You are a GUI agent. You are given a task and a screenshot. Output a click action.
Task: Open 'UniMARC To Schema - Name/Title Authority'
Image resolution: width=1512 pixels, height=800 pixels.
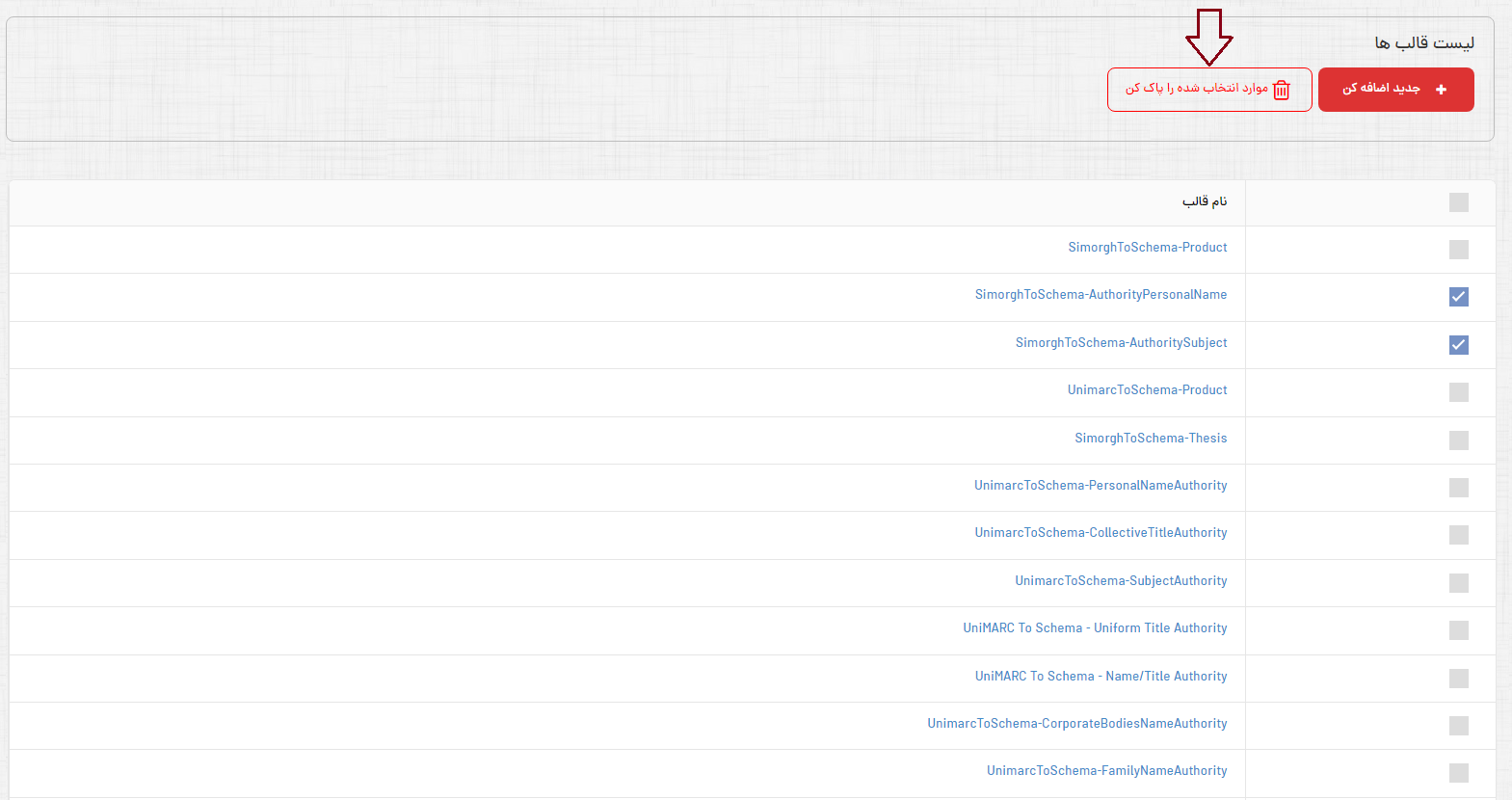[1101, 677]
